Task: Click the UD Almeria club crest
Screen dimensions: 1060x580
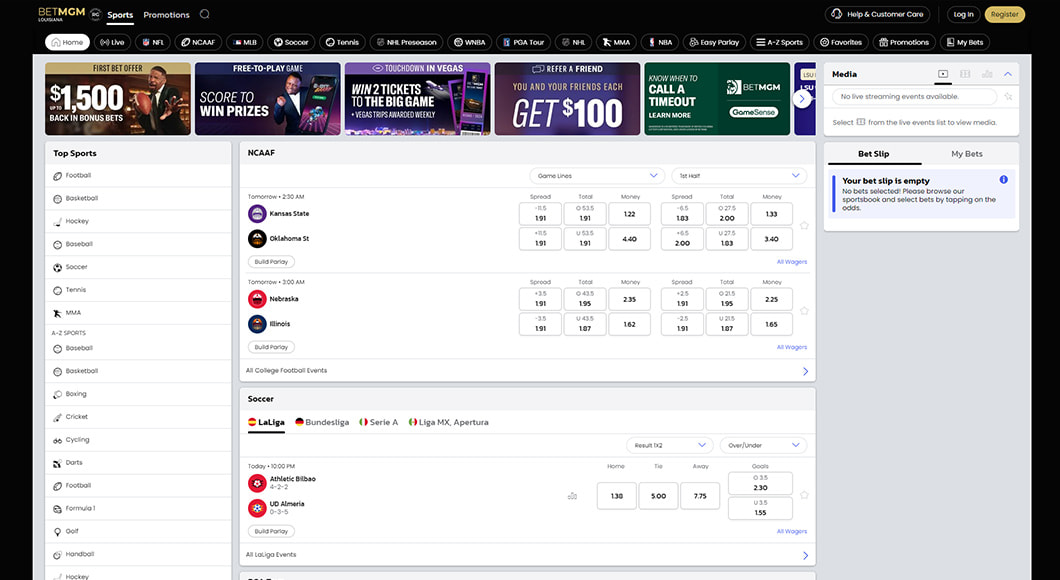Action: (x=257, y=508)
